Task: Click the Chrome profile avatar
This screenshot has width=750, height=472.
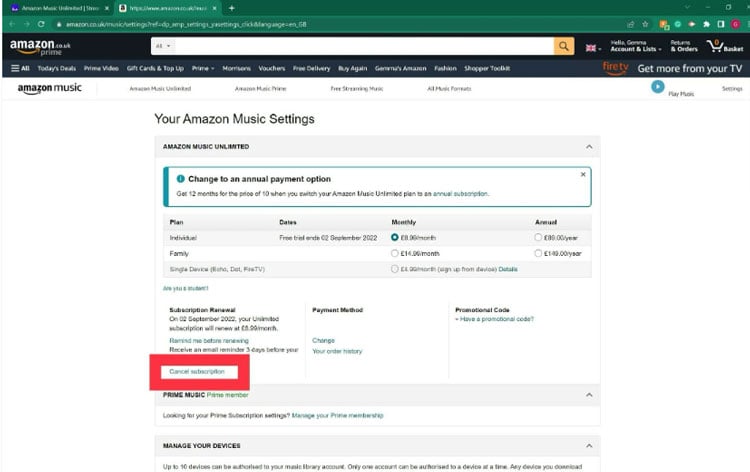Action: coord(736,24)
